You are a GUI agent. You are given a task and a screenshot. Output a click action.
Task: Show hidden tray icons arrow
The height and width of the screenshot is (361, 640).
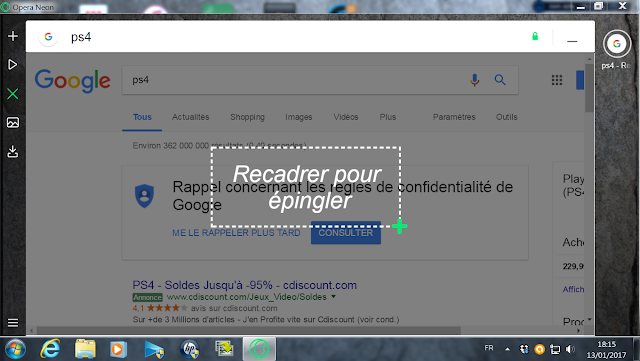click(507, 349)
